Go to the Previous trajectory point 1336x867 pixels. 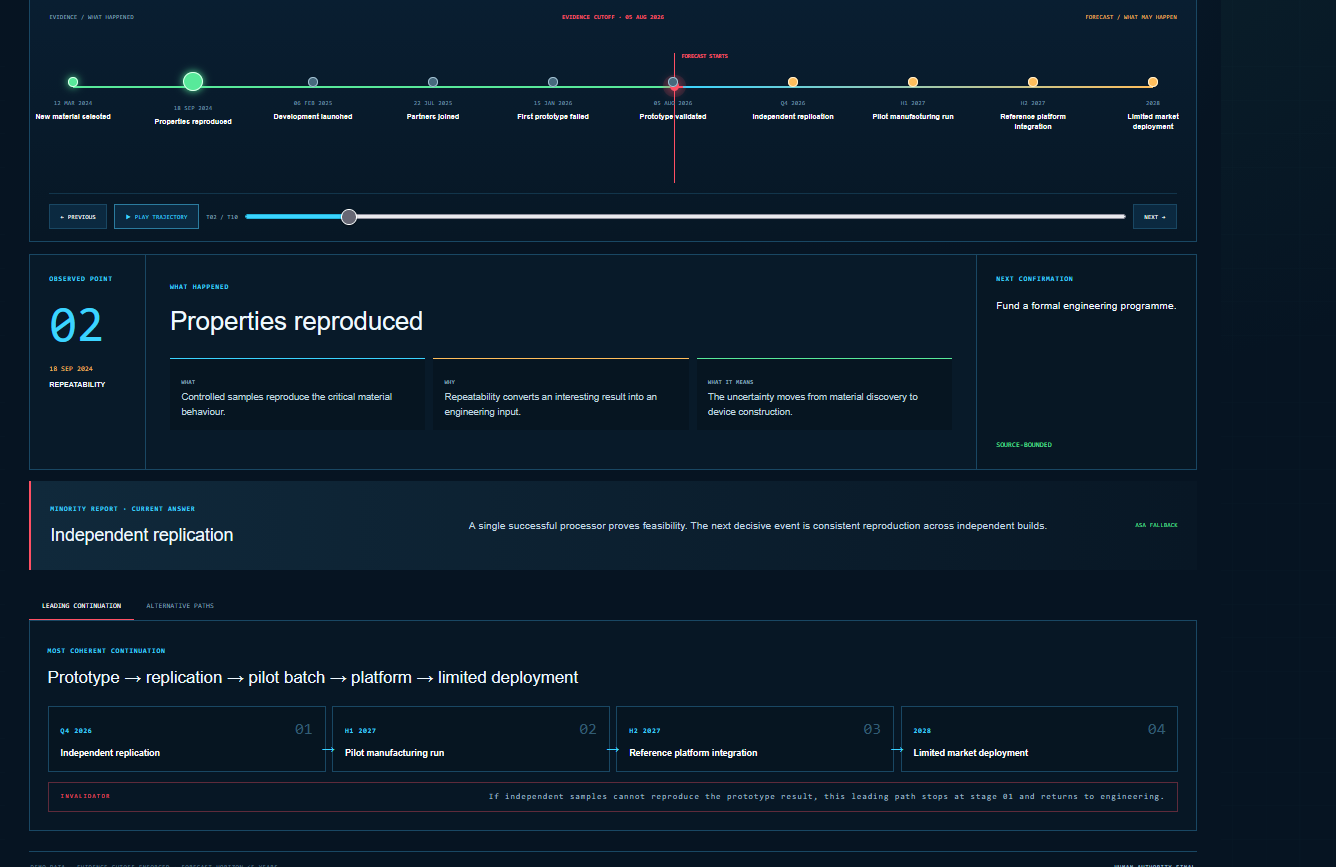pos(78,216)
